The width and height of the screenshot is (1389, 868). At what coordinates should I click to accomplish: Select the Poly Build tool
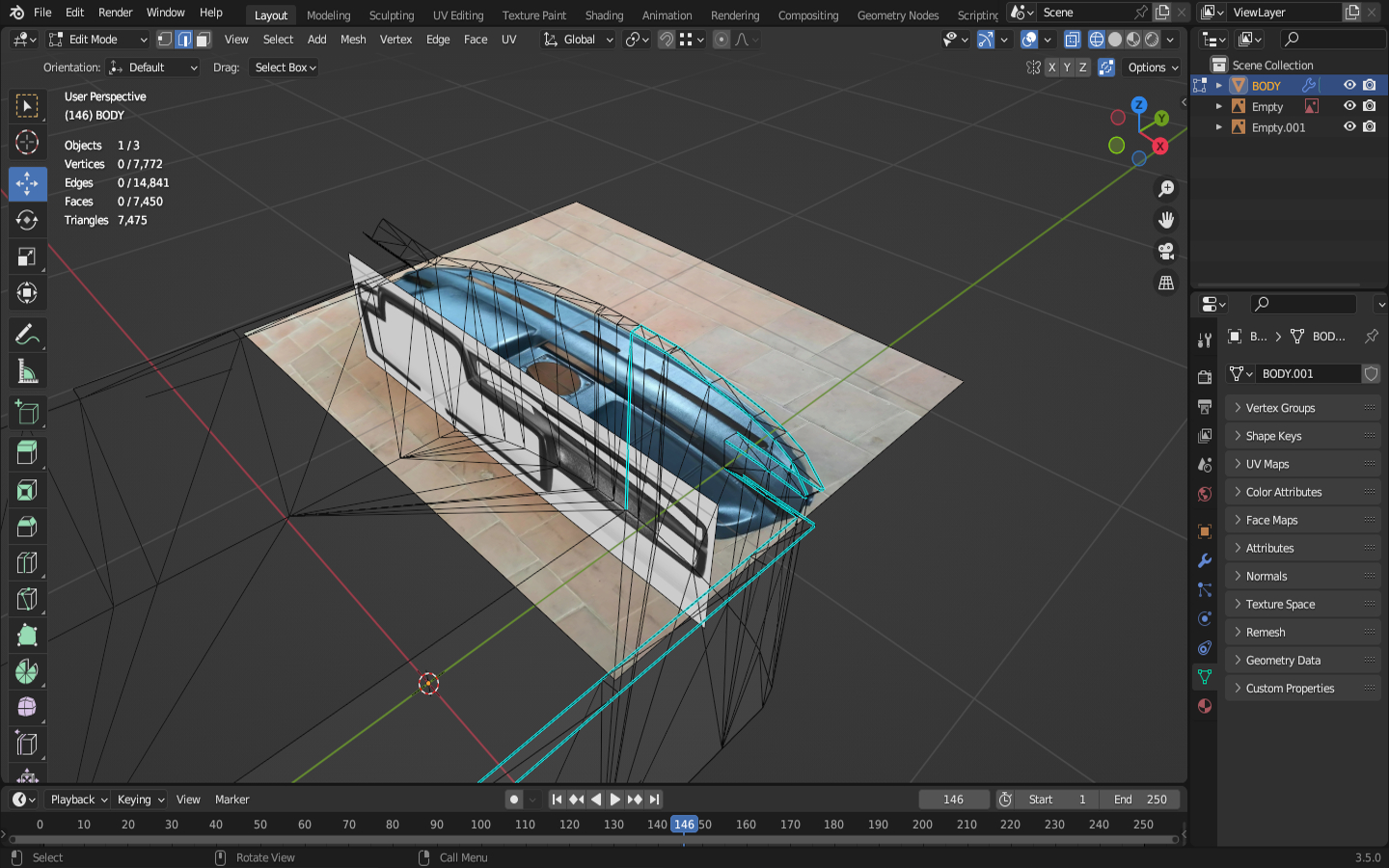point(27,636)
